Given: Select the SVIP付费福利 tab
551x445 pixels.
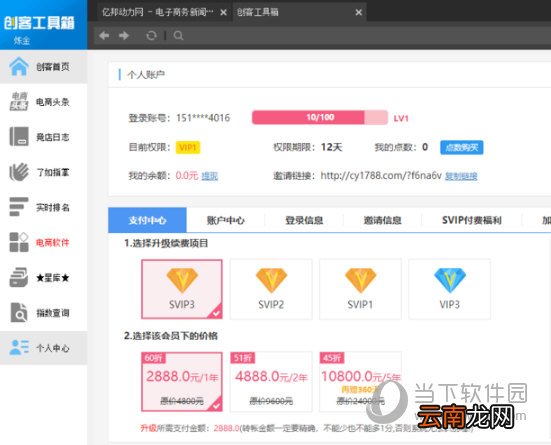Looking at the screenshot, I should 472,220.
